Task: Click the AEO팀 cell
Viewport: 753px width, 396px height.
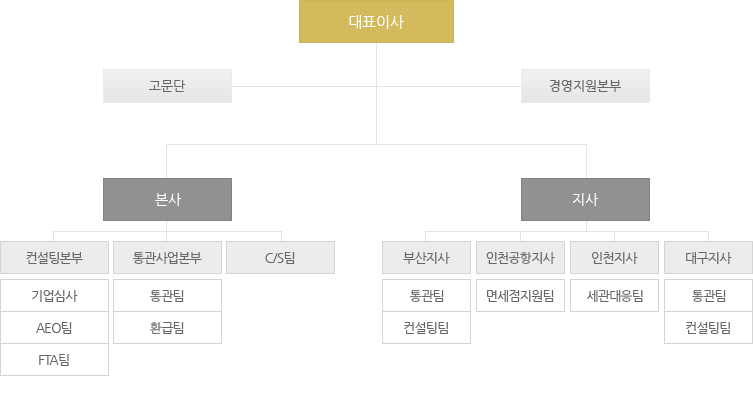Action: 54,328
